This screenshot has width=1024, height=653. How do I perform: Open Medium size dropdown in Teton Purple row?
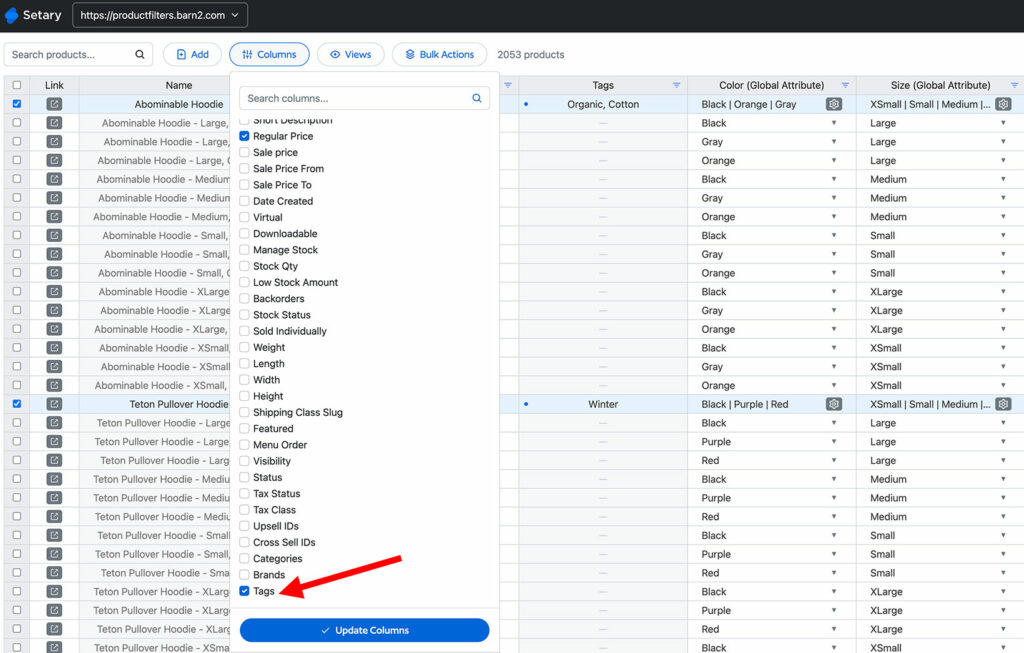pos(1003,498)
